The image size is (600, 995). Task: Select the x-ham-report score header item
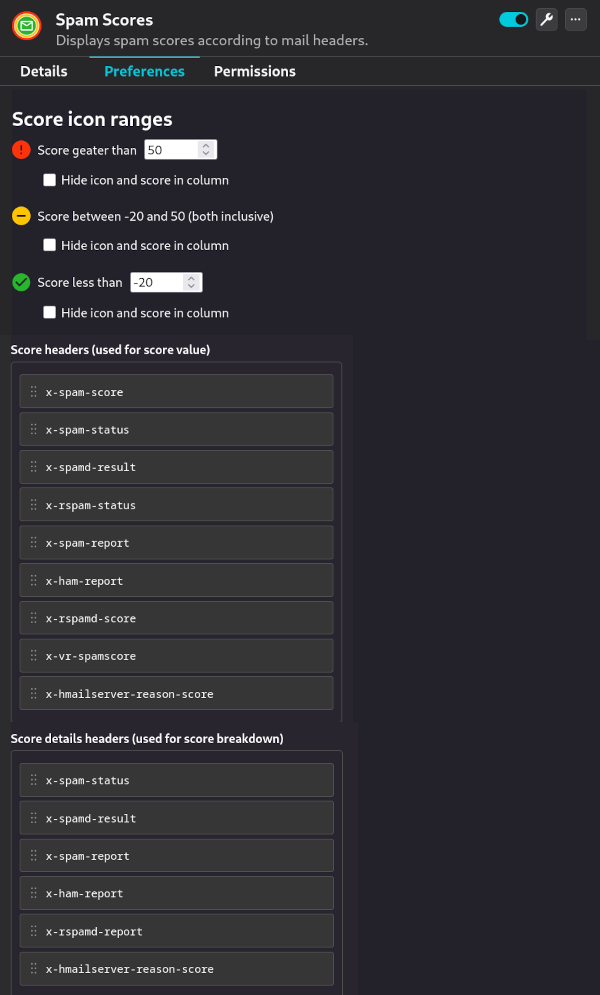click(176, 580)
